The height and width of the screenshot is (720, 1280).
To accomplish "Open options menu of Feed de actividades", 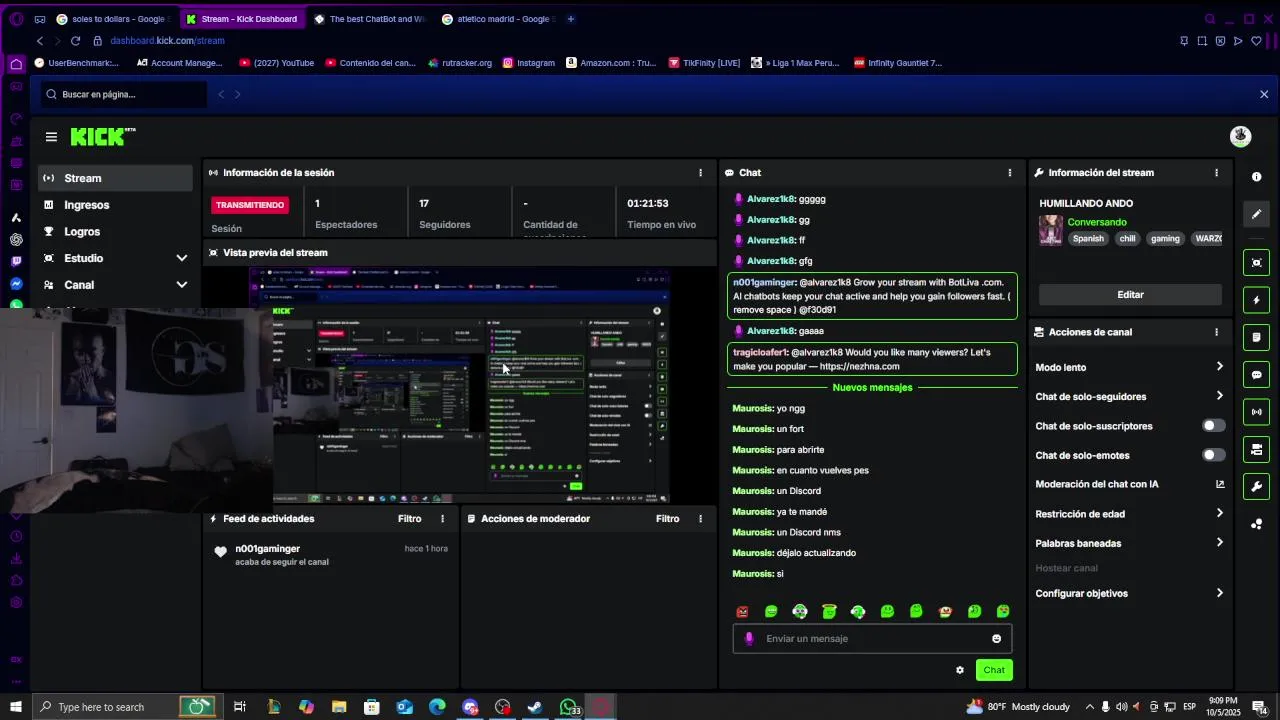I will [x=442, y=519].
